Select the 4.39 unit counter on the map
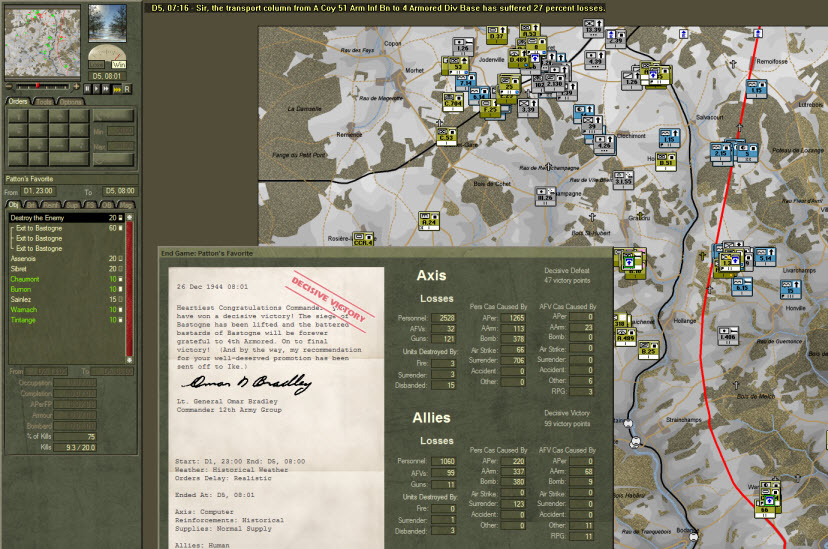 (x=595, y=60)
